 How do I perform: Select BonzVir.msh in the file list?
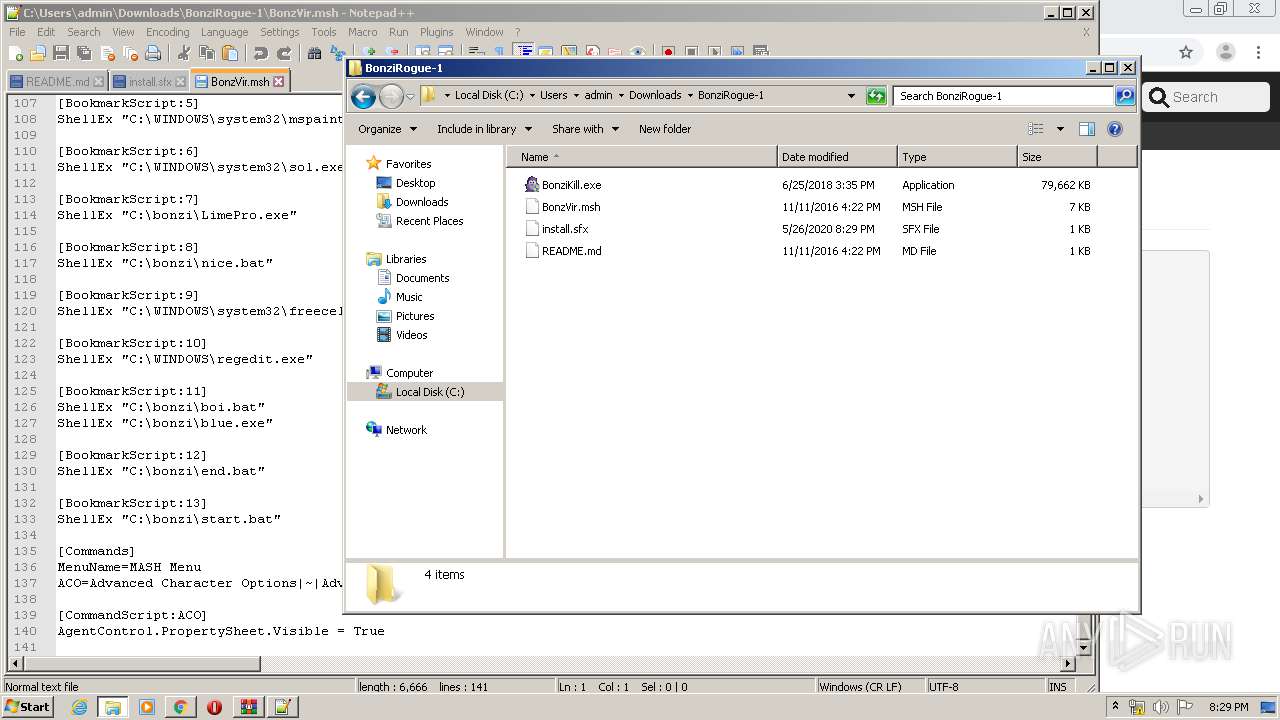pyautogui.click(x=571, y=207)
